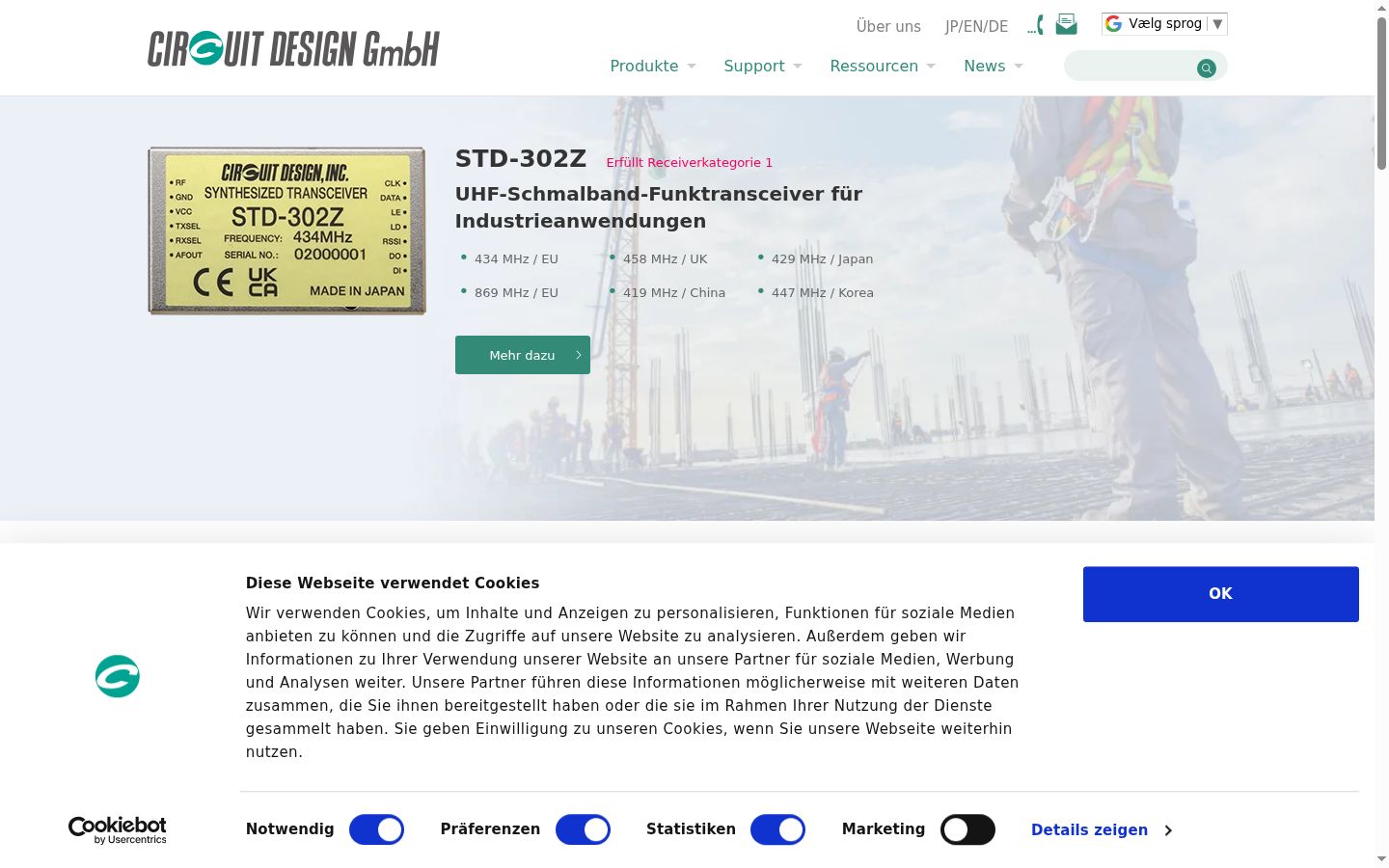Open the email envelope icon

(x=1066, y=24)
